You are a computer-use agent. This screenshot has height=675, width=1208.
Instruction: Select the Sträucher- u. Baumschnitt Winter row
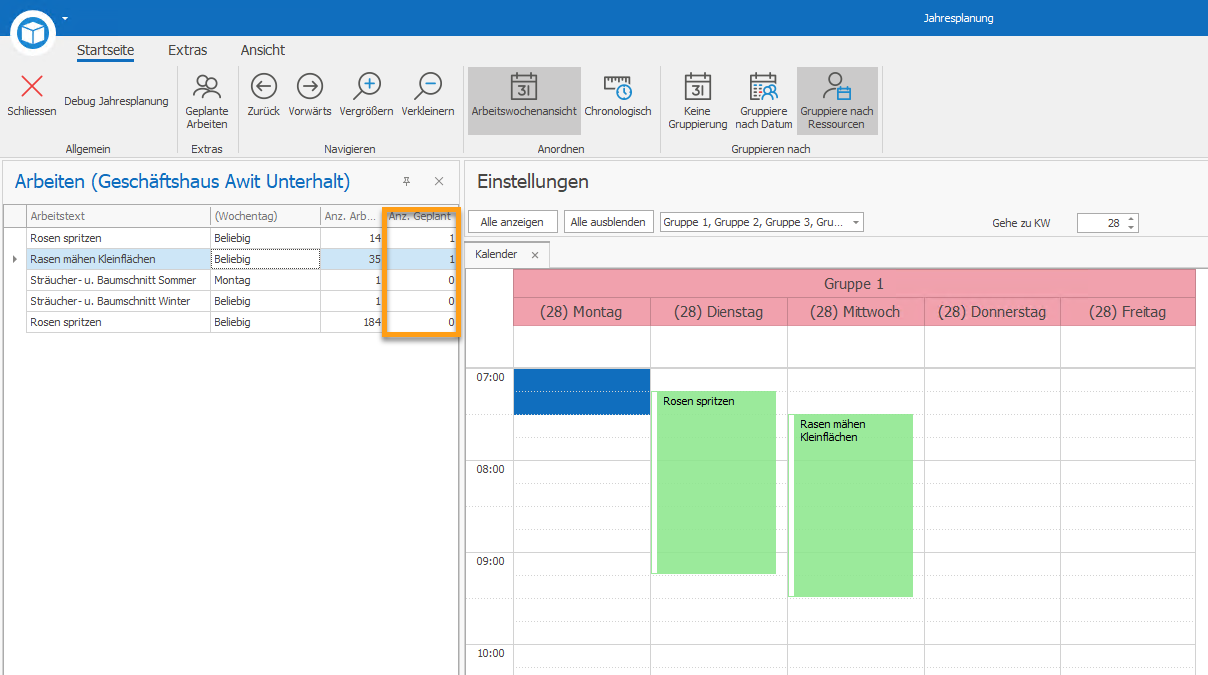click(x=230, y=301)
